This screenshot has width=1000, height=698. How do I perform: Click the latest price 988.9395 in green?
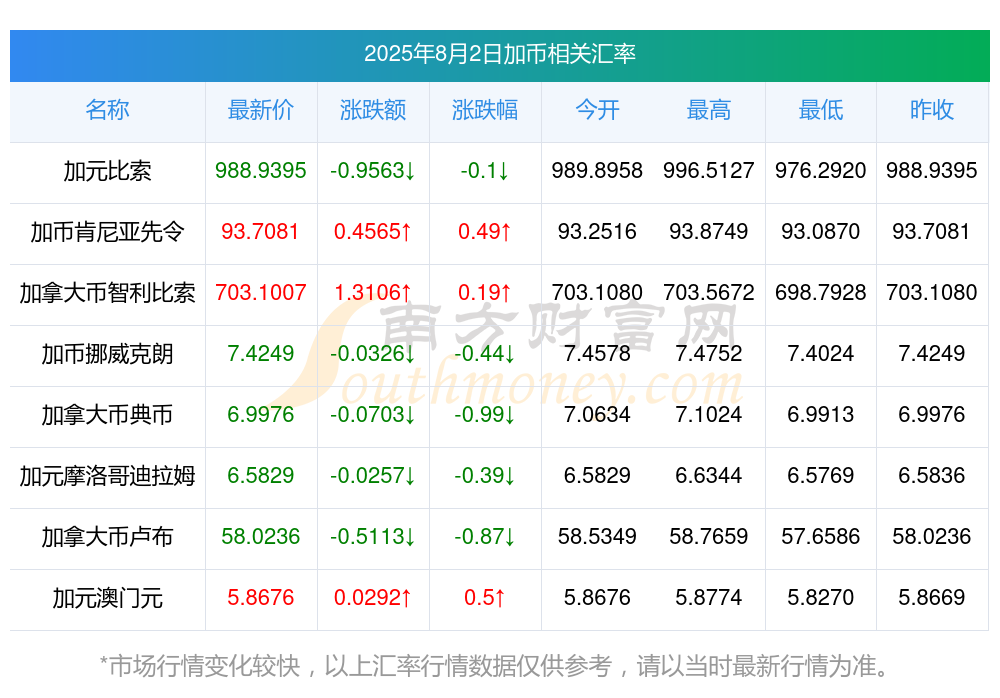point(261,170)
